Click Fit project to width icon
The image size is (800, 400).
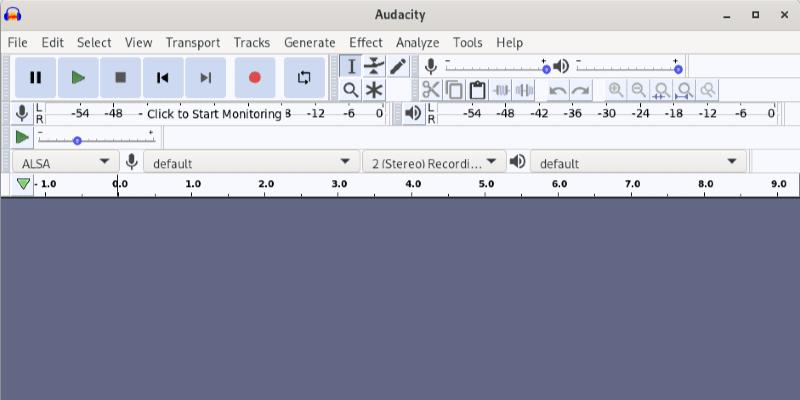[684, 90]
